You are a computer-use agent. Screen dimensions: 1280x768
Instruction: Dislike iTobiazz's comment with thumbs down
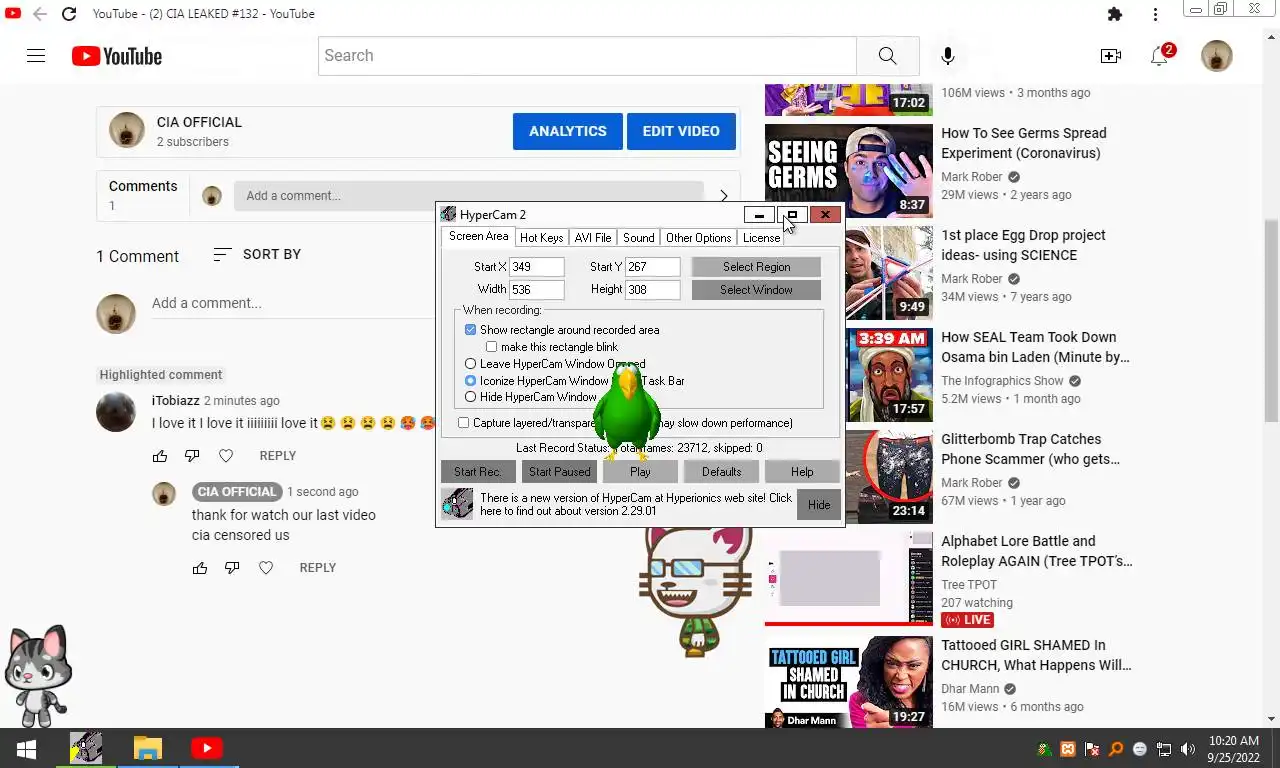point(192,456)
